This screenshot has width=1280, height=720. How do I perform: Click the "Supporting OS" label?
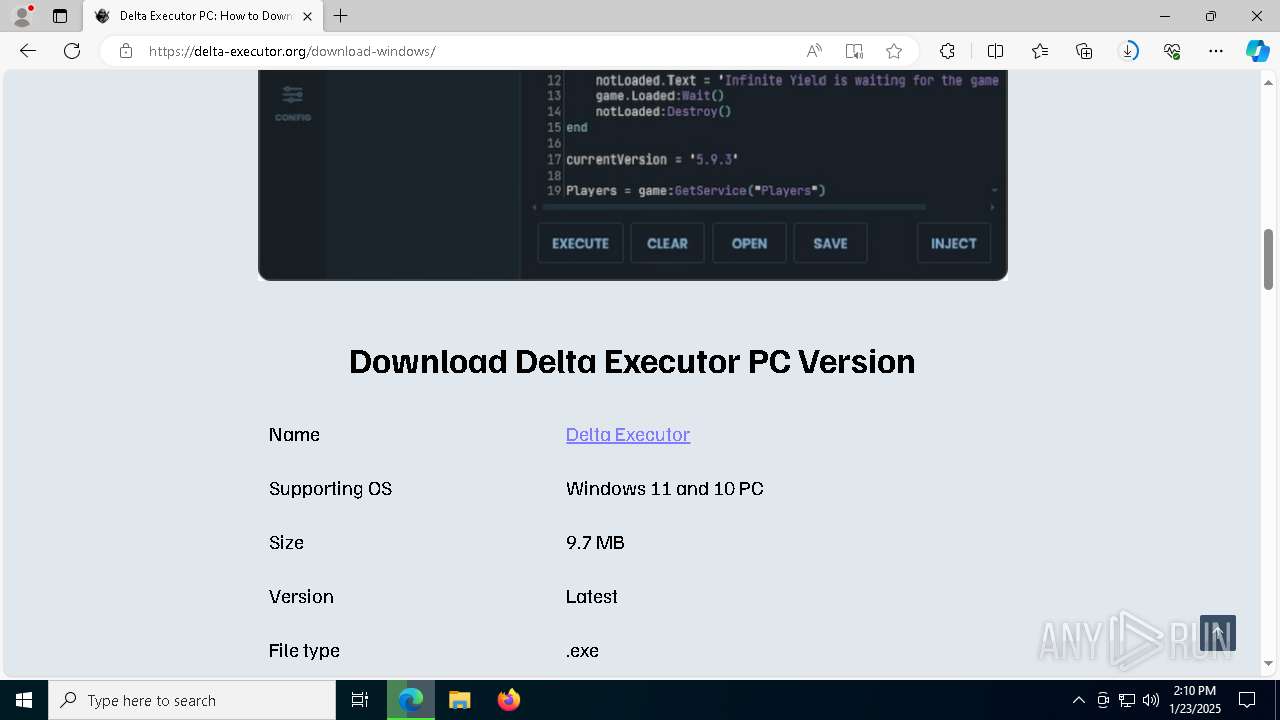click(330, 489)
